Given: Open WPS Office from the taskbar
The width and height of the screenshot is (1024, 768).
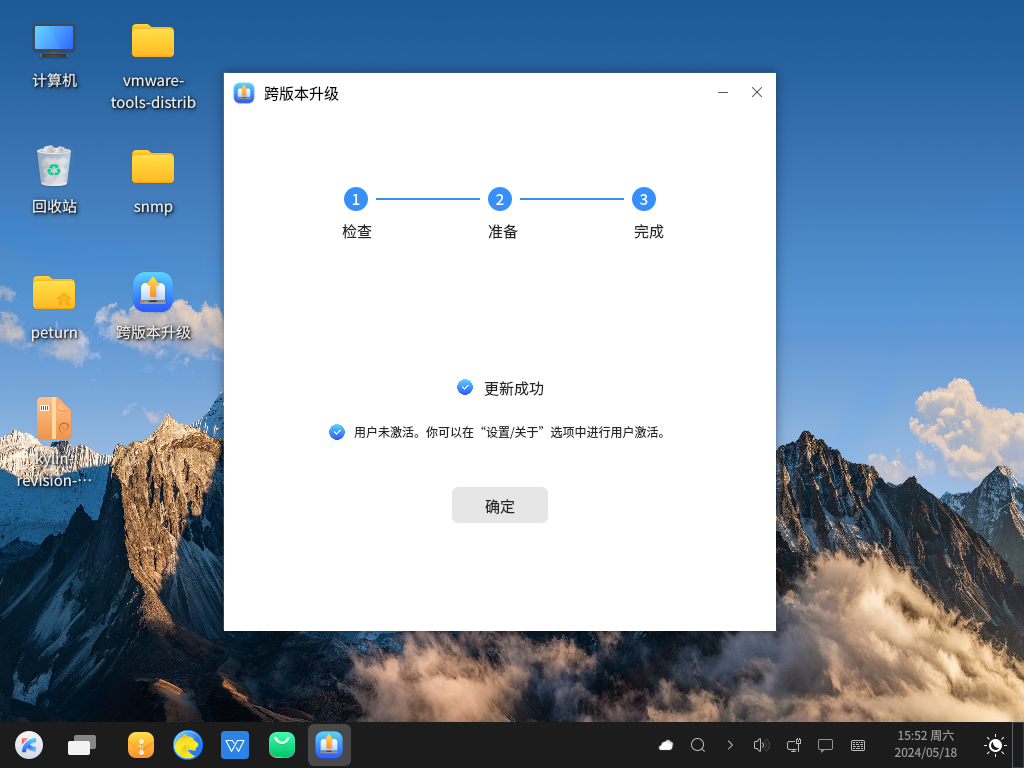Looking at the screenshot, I should point(235,744).
